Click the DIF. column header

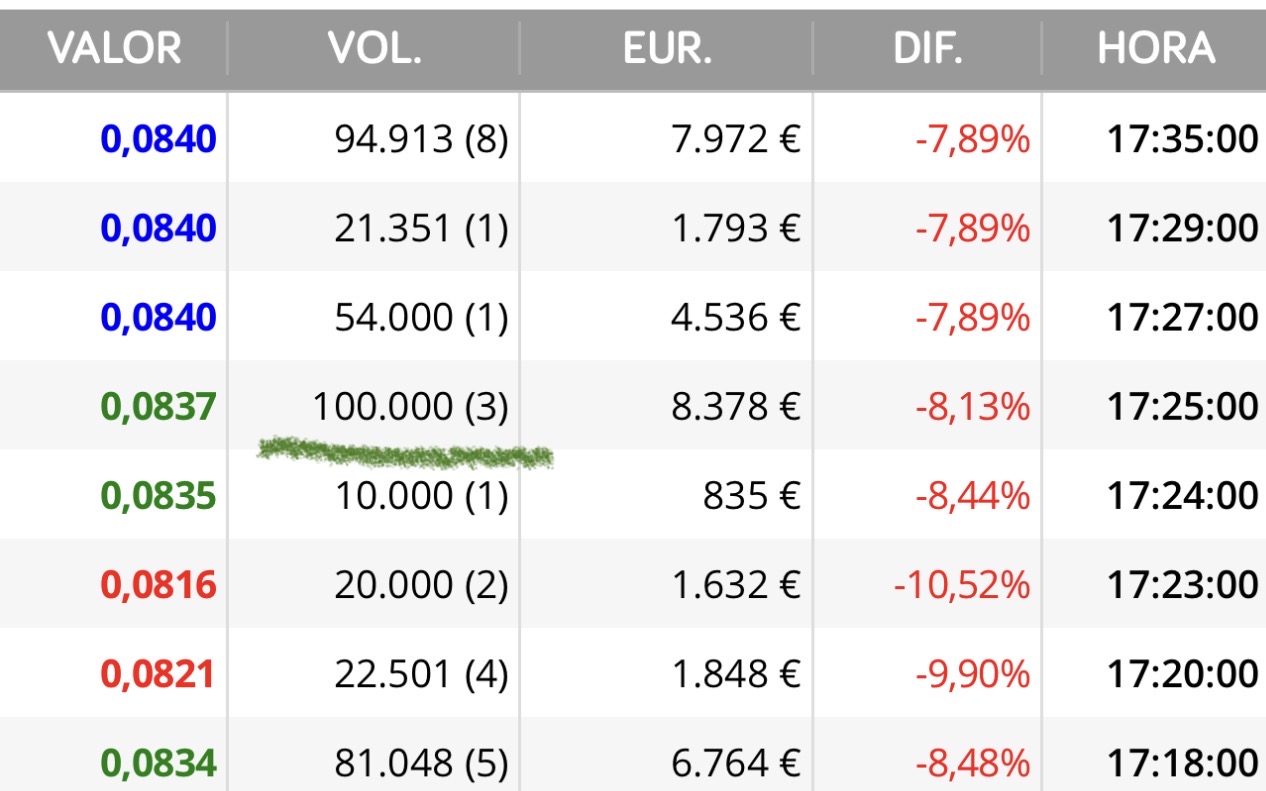point(928,49)
